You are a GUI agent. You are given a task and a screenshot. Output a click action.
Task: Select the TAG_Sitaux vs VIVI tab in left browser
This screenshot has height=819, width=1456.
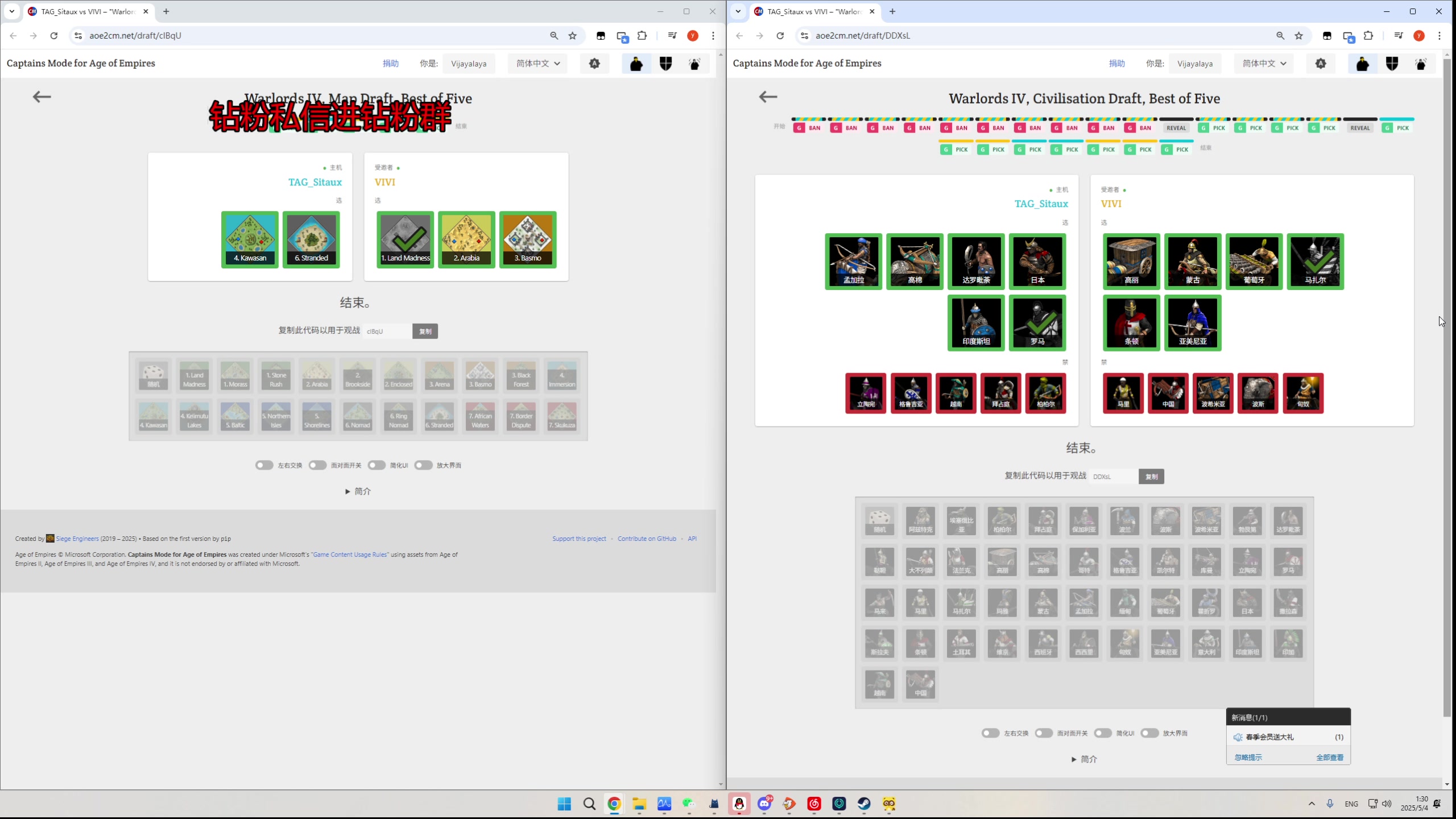click(x=88, y=11)
